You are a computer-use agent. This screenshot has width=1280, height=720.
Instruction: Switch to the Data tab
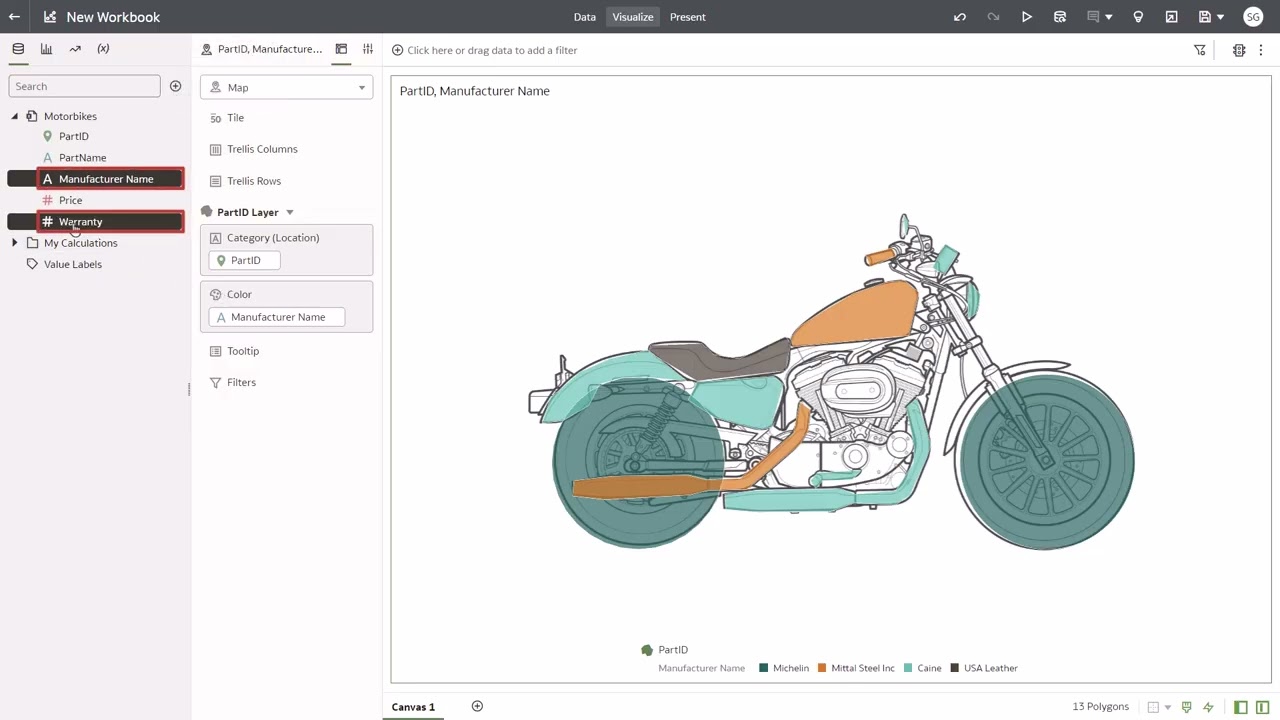tap(585, 17)
